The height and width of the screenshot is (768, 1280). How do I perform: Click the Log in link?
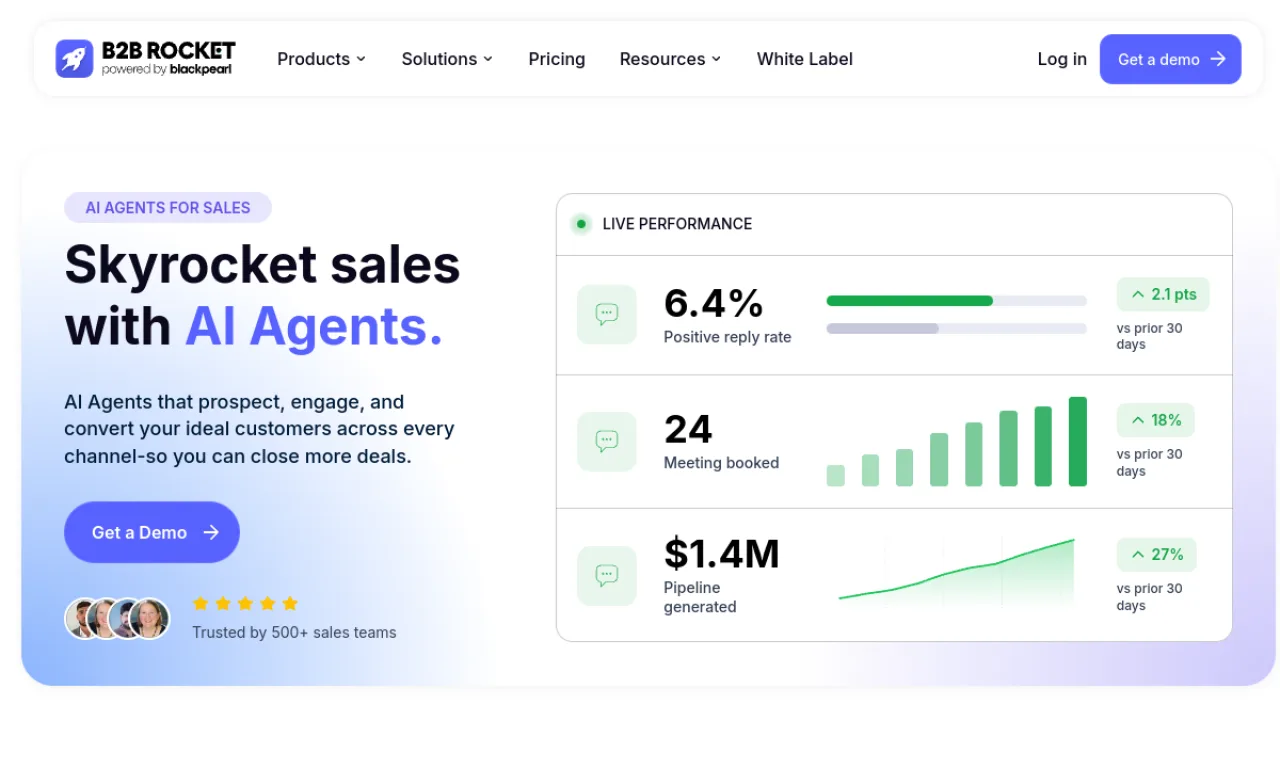[1062, 59]
